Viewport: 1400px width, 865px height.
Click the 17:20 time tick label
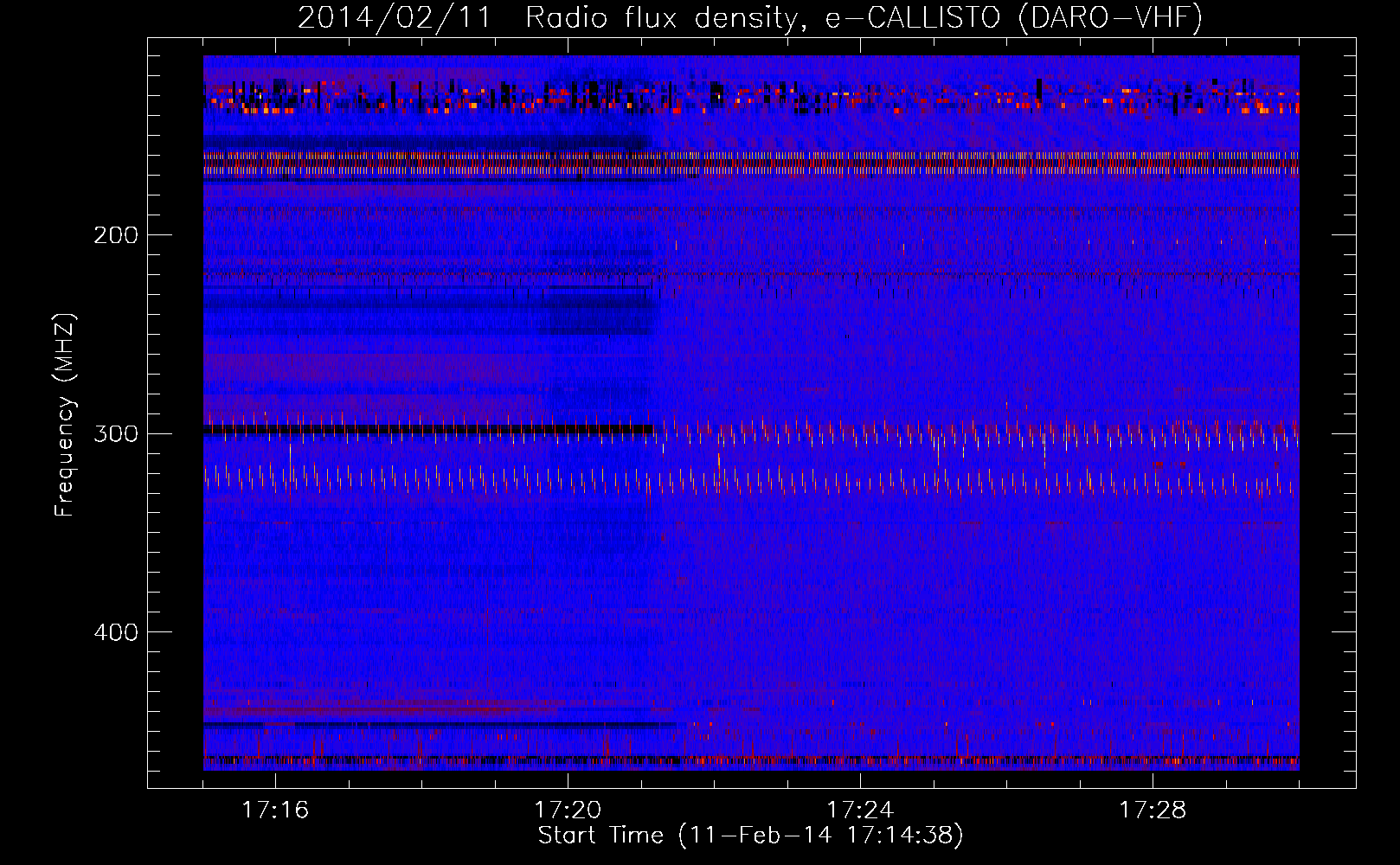[568, 811]
